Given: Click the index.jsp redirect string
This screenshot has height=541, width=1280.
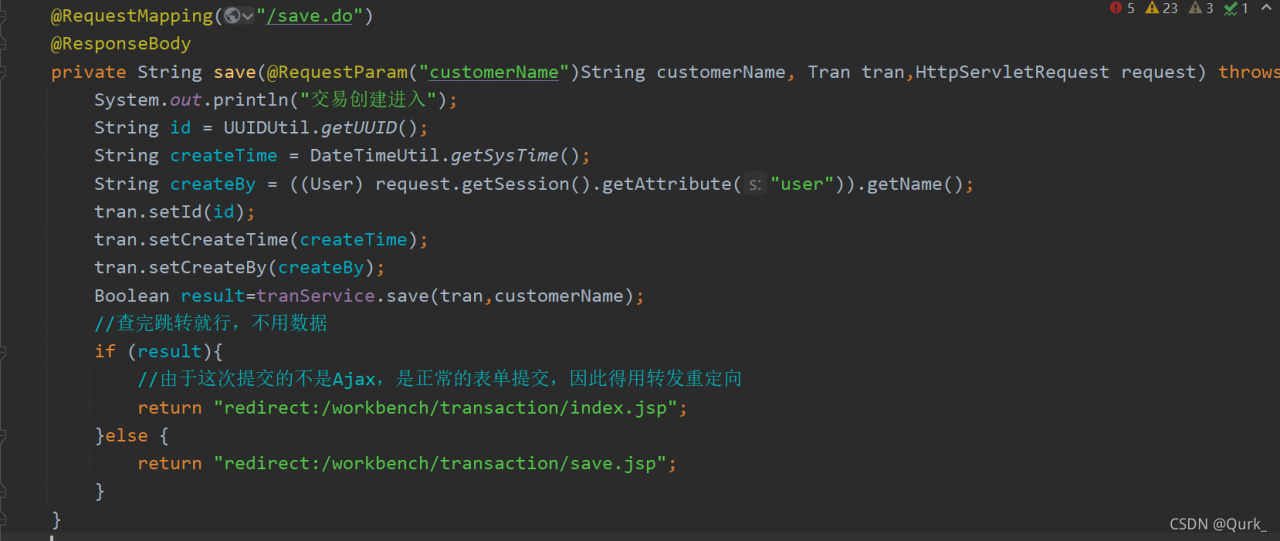Looking at the screenshot, I should point(451,408).
